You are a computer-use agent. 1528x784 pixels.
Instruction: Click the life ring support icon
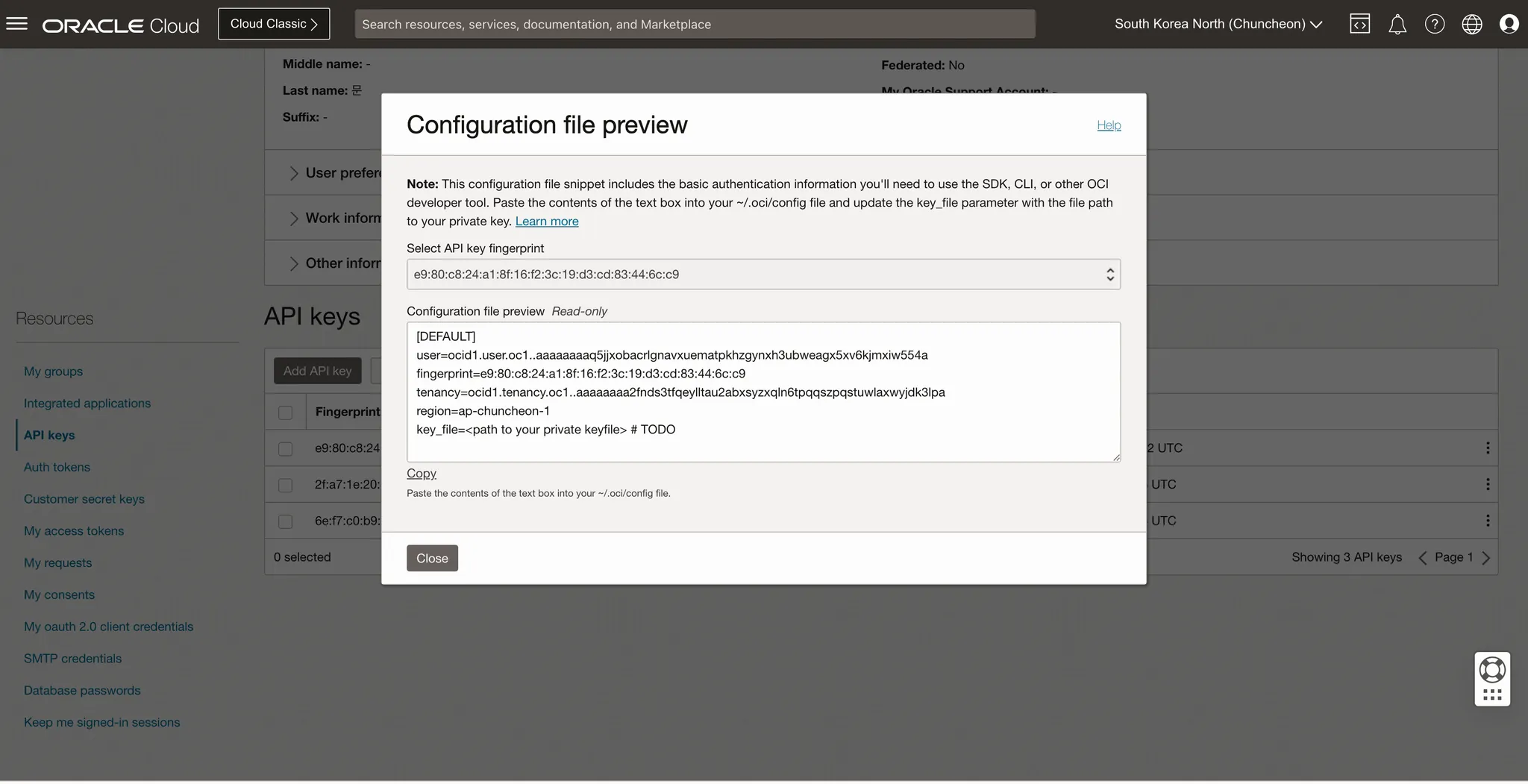click(1492, 670)
